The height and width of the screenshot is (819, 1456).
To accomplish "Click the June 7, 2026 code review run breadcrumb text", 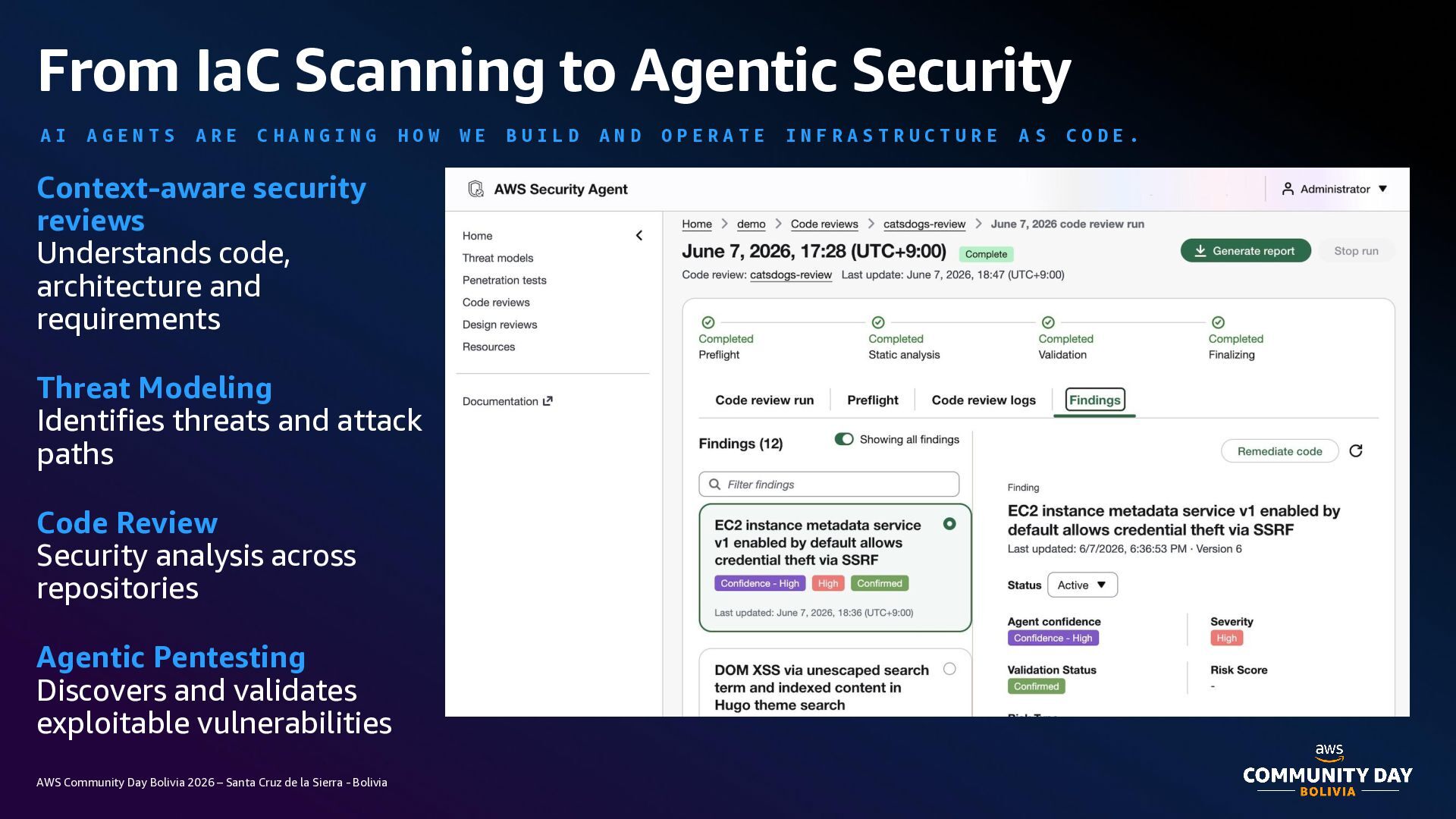I will [1067, 224].
